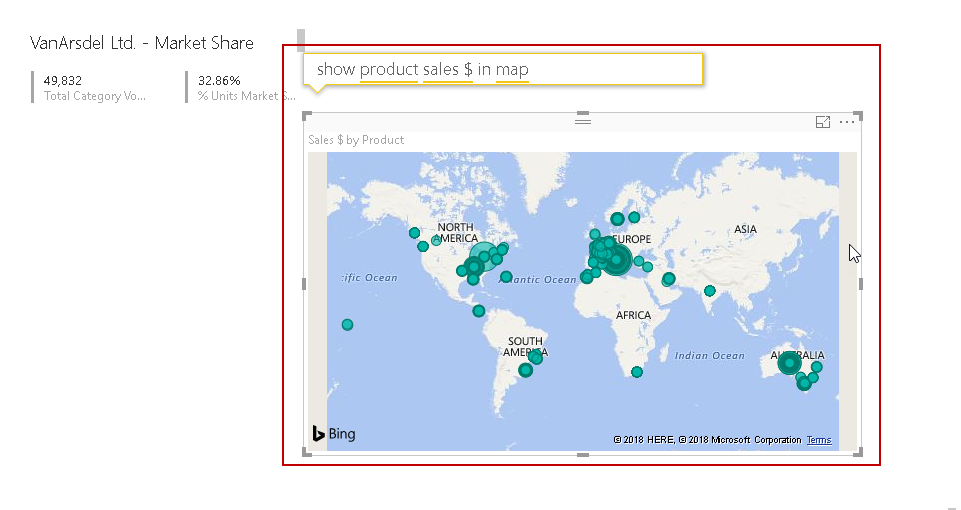This screenshot has width=961, height=510.
Task: Select the largest bubble over Australia
Action: point(790,363)
